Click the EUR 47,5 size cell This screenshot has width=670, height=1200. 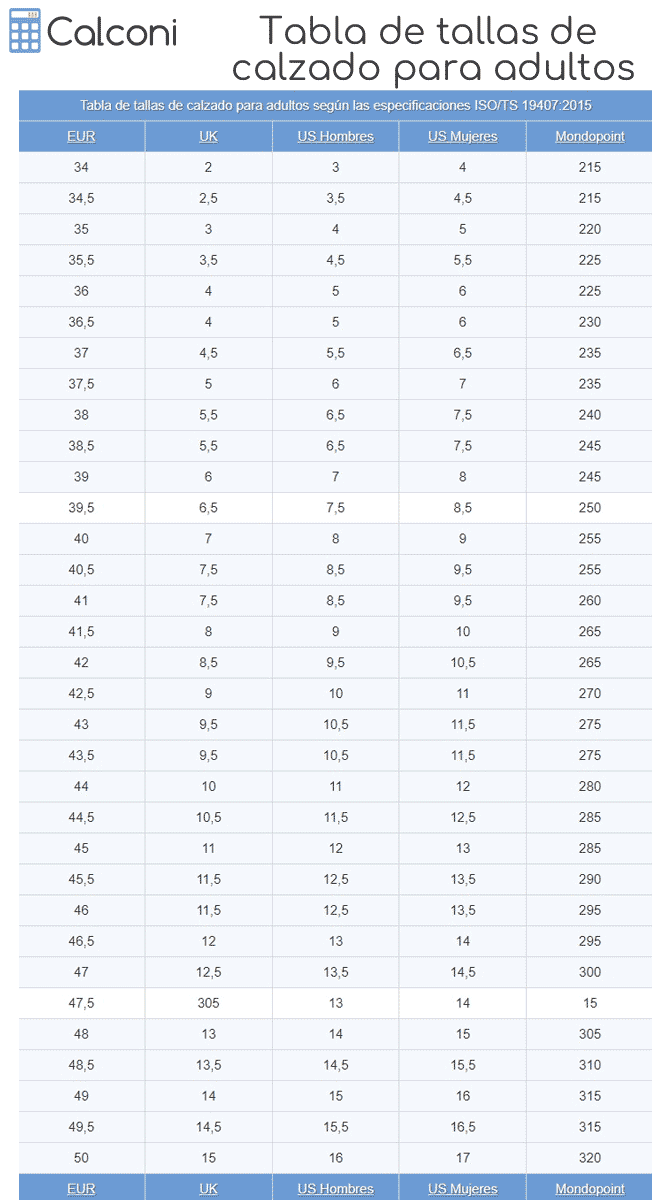81,1003
